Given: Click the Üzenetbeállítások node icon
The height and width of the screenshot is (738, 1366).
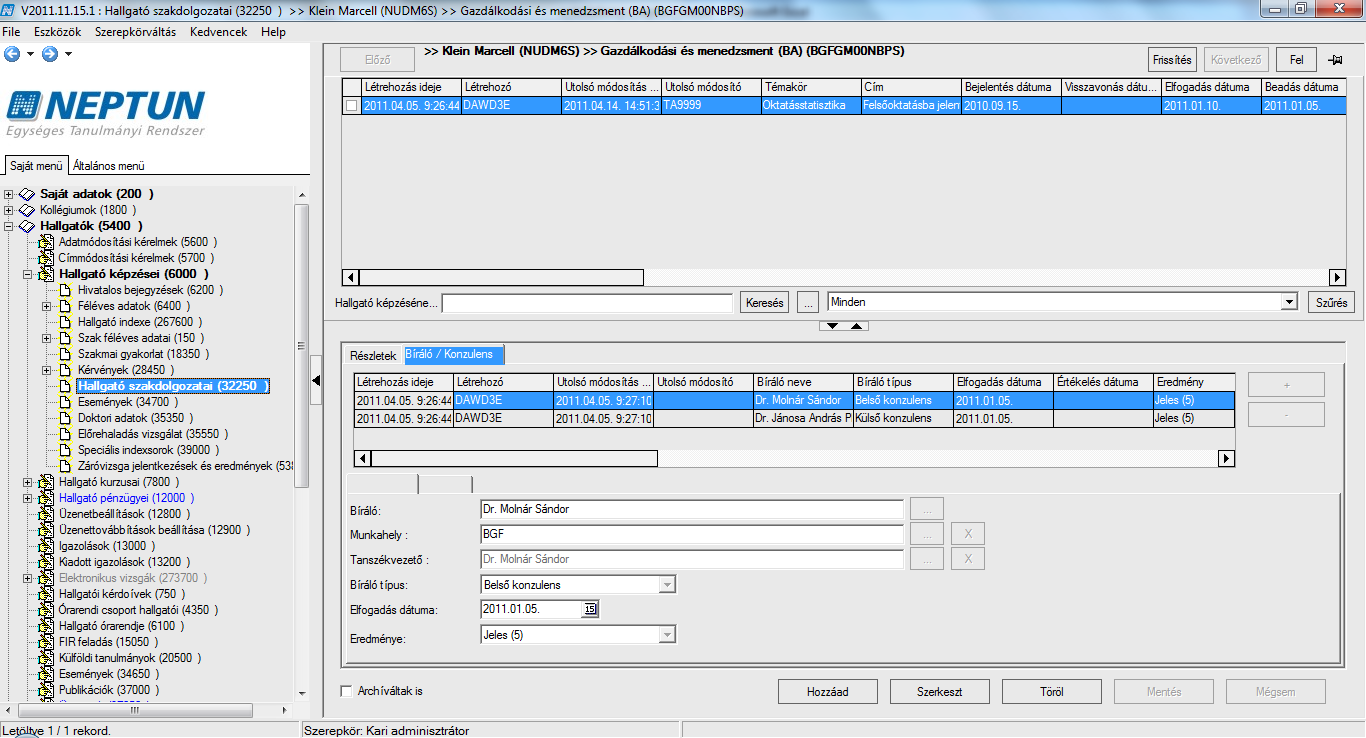Looking at the screenshot, I should click(x=47, y=514).
